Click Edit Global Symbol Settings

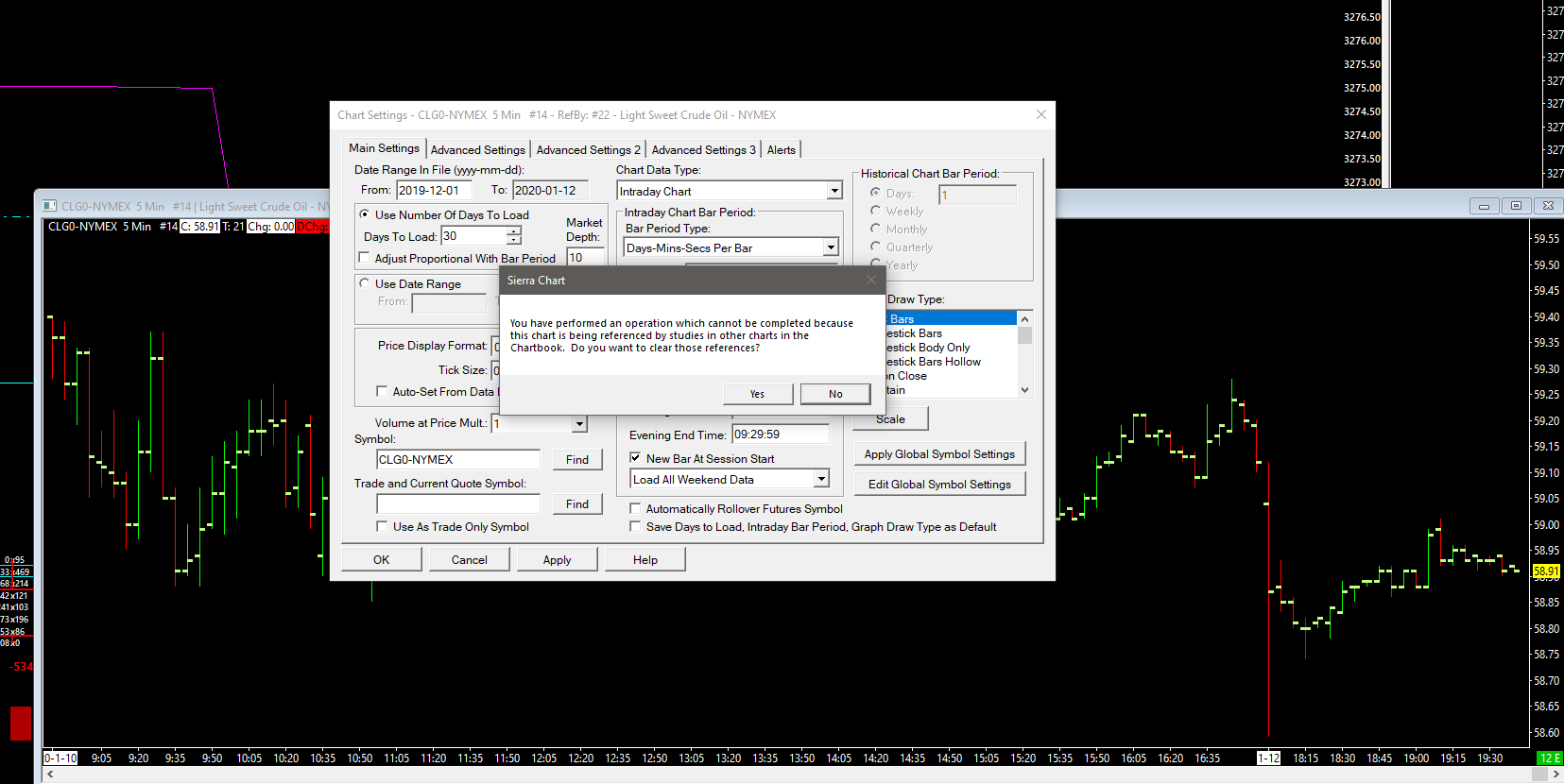[x=939, y=485]
